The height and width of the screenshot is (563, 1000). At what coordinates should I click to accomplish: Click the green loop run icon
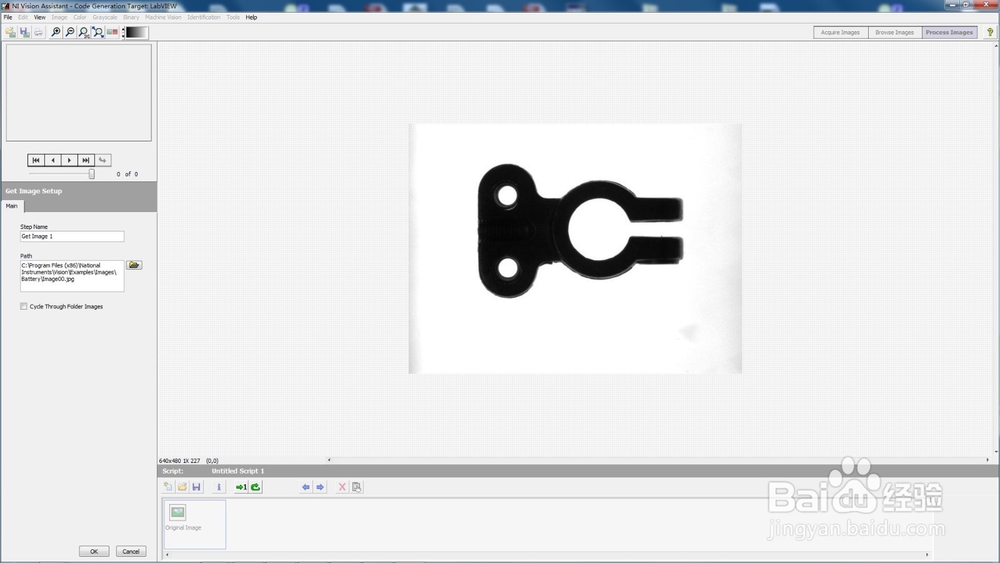tap(256, 487)
